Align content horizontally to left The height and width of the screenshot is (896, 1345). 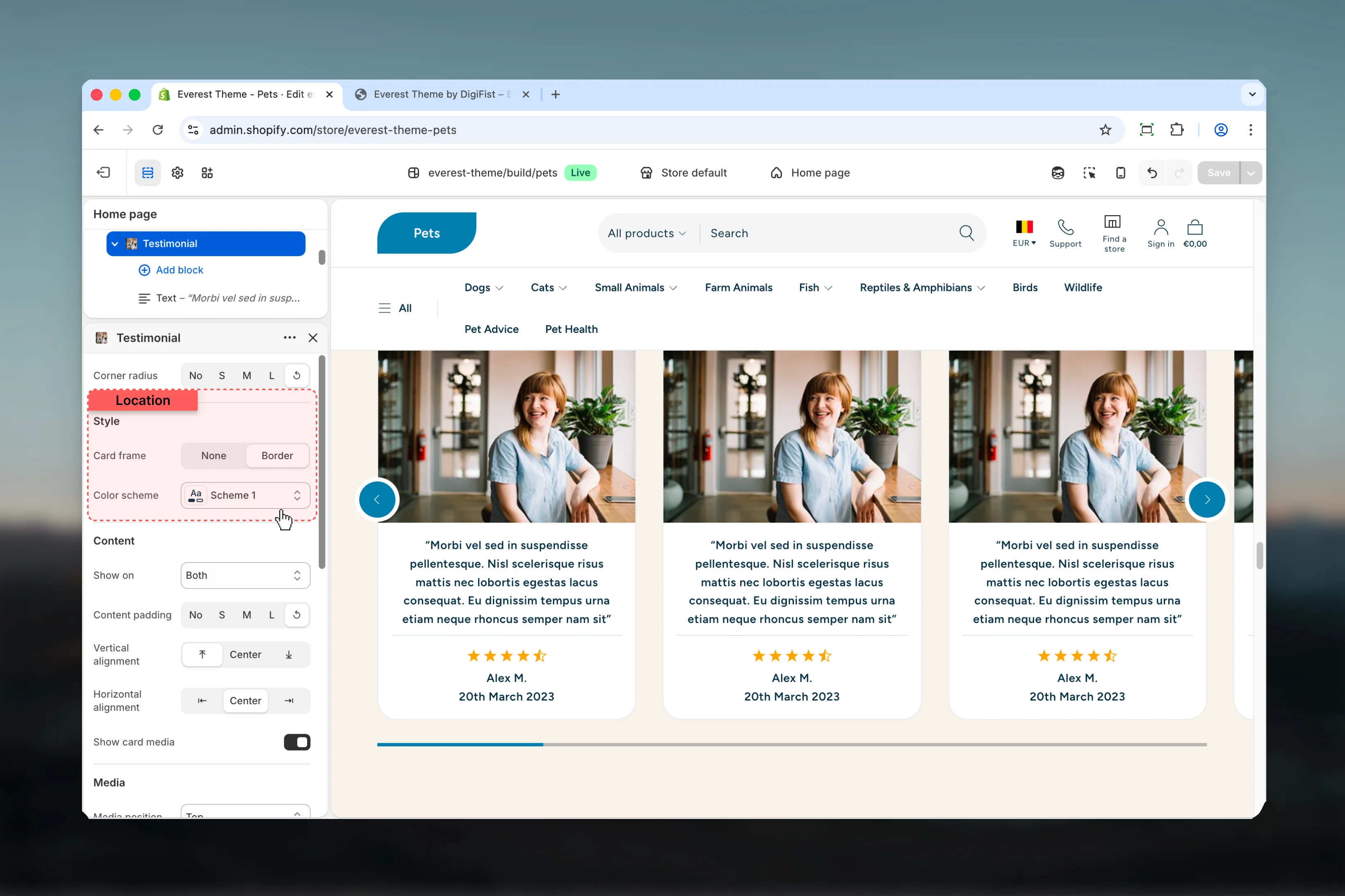202,700
